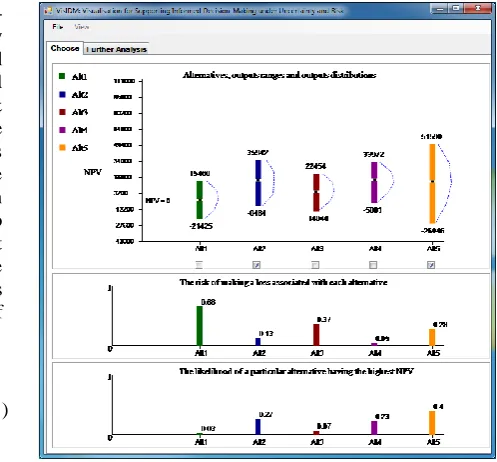Tick the checkbox under Alt3
This screenshot has height=462, width=497.
pos(315,265)
